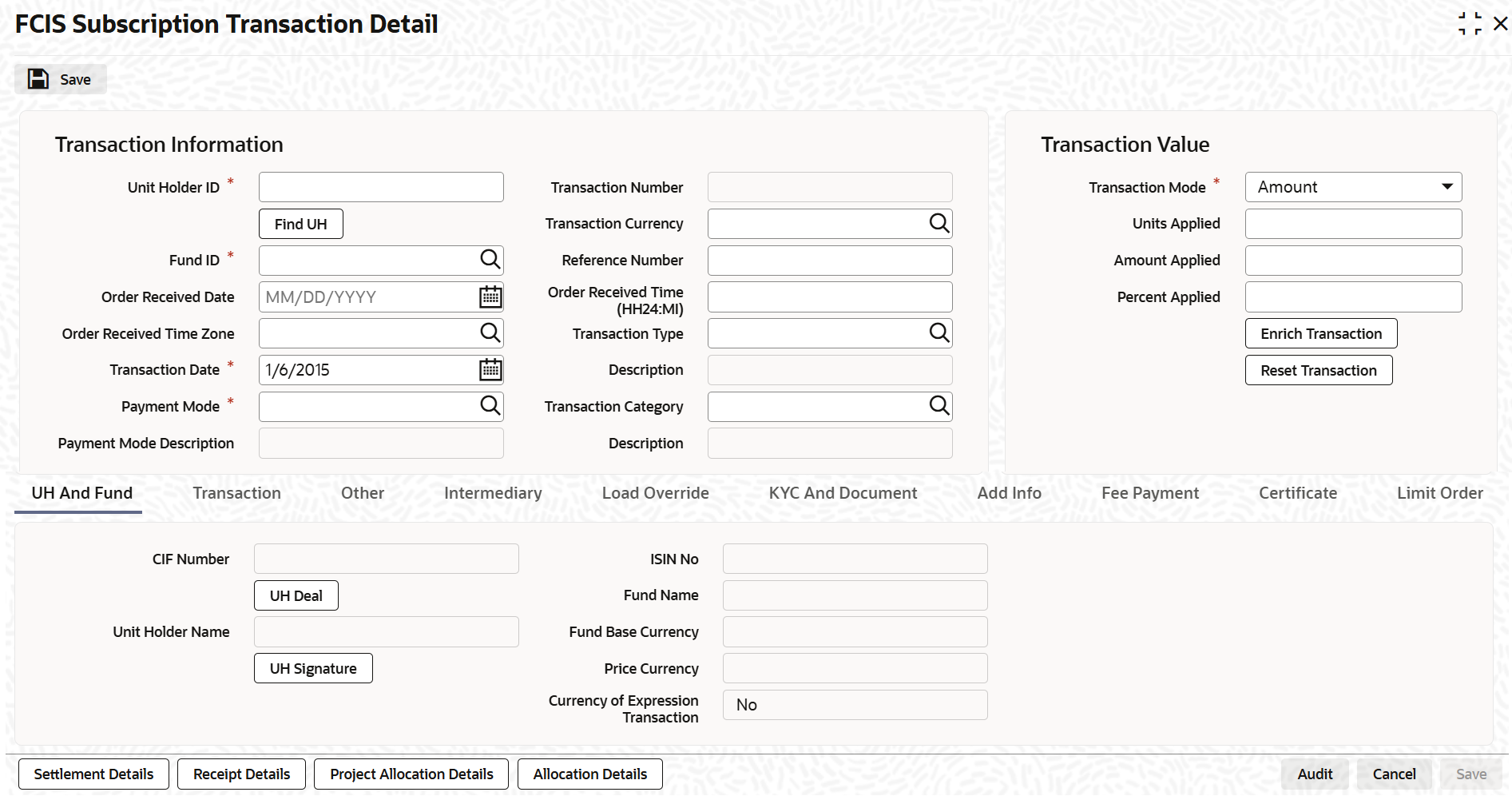Image resolution: width=1512 pixels, height=796 pixels.
Task: Click the Fund Name field
Action: coord(855,595)
